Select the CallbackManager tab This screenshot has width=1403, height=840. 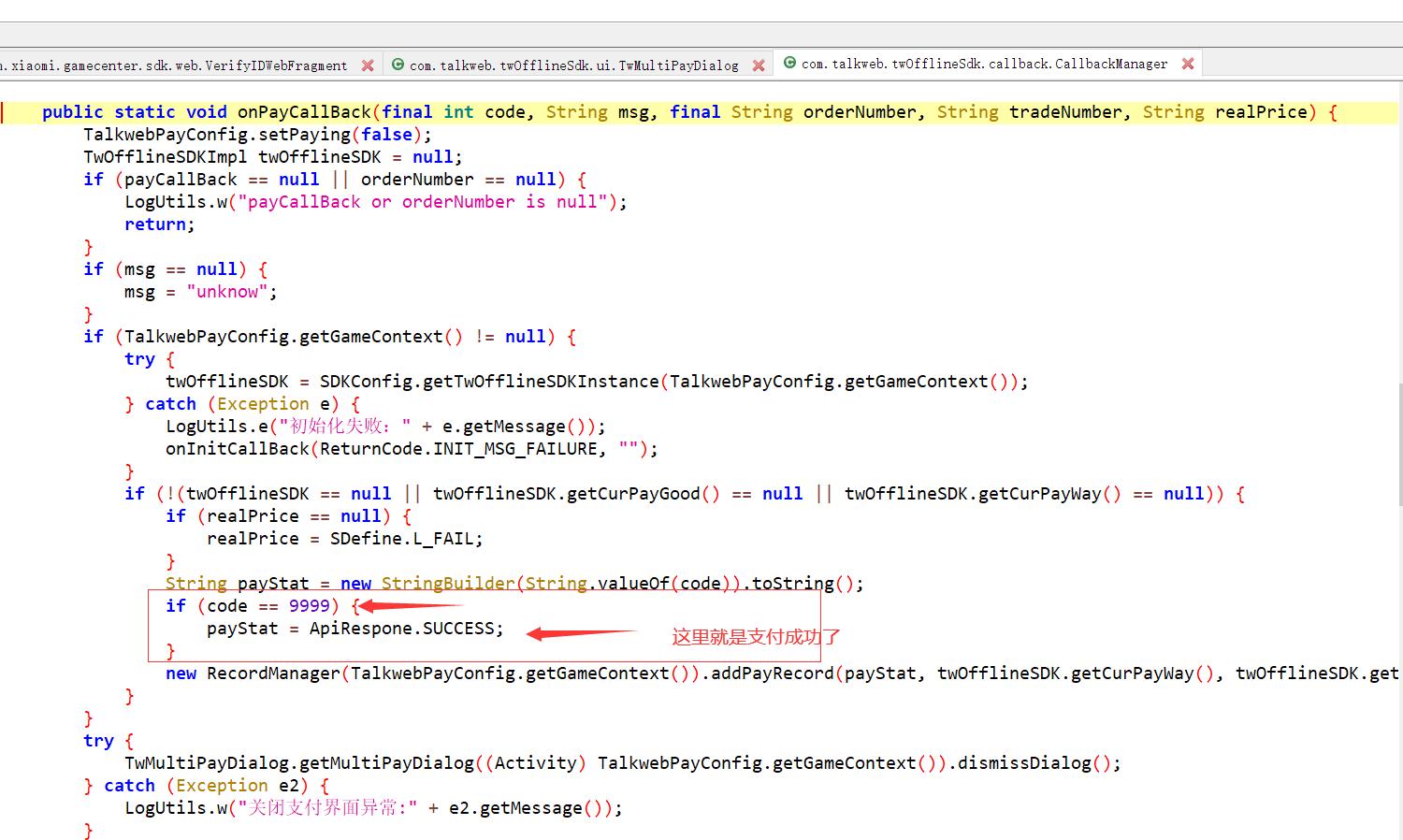pyautogui.click(x=984, y=64)
